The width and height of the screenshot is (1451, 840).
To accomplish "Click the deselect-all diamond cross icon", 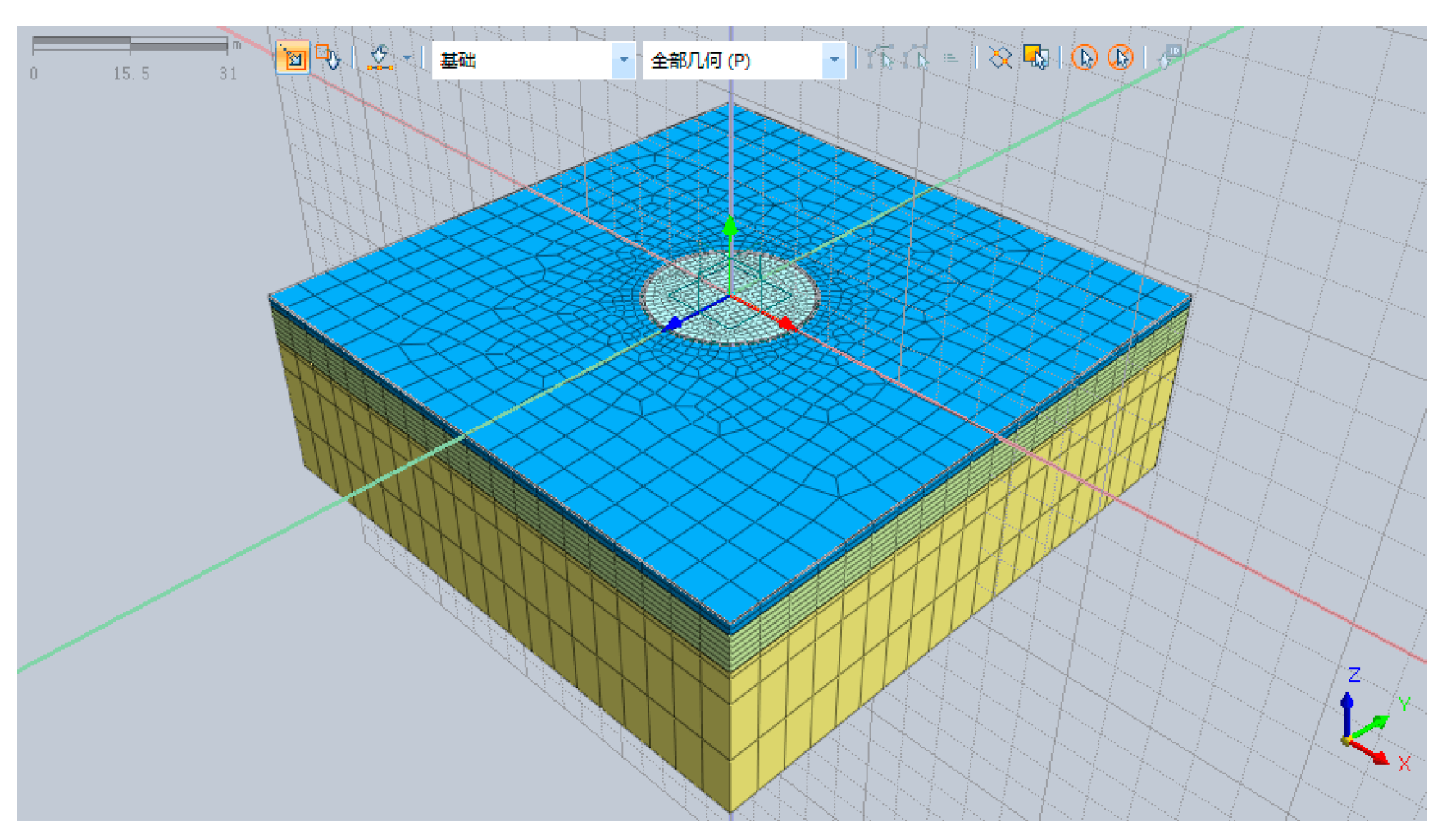I will click(1000, 58).
